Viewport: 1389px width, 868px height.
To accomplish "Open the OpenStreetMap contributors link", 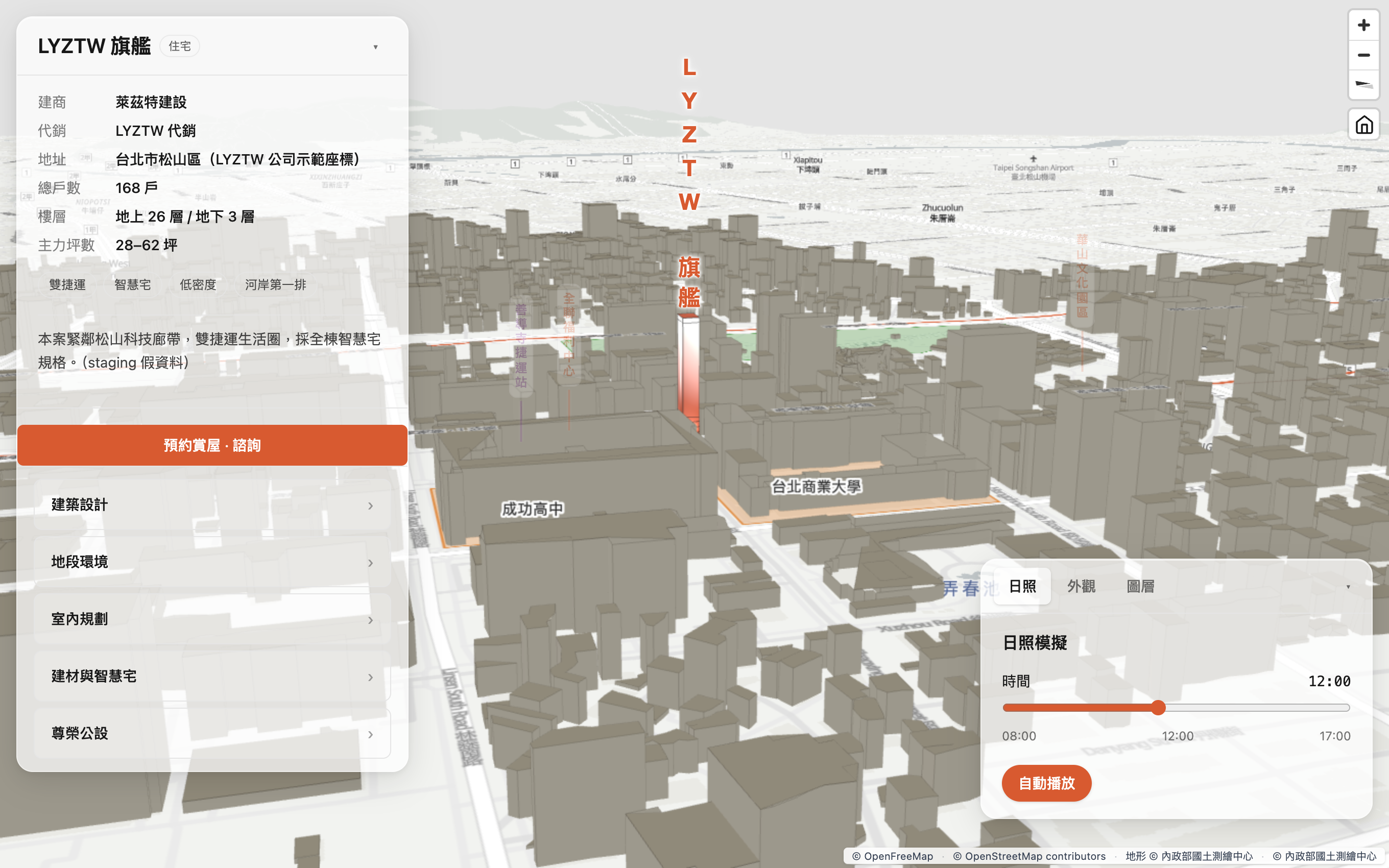I will click(x=1029, y=856).
